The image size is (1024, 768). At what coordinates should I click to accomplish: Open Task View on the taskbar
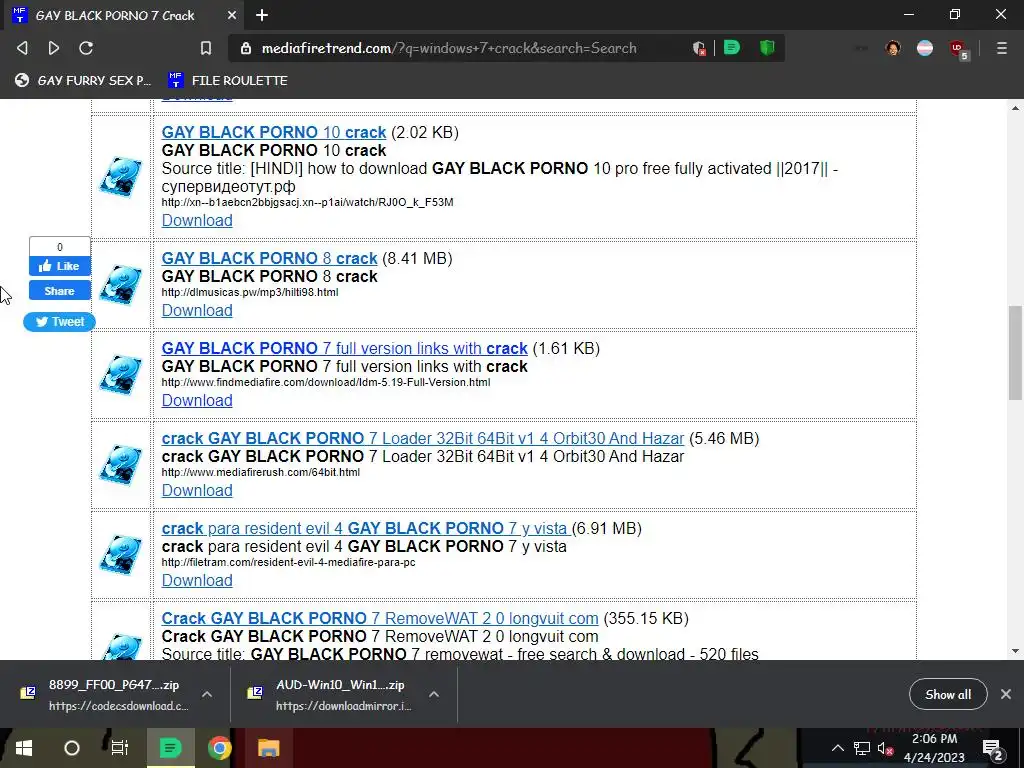point(120,748)
